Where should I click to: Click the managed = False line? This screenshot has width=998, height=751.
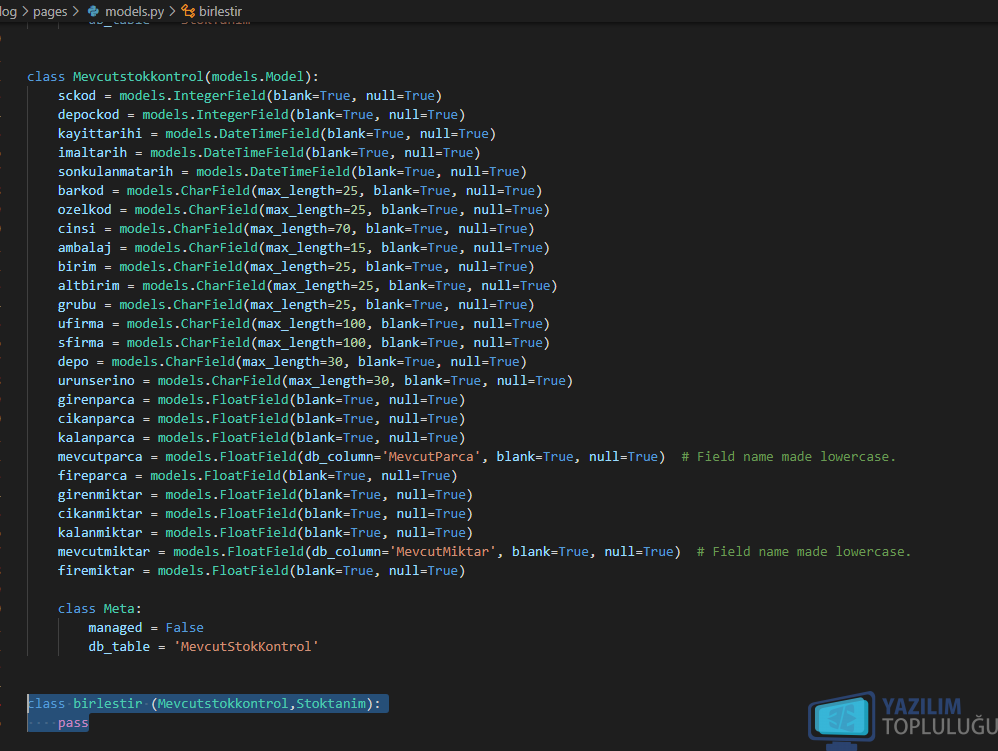coord(146,628)
